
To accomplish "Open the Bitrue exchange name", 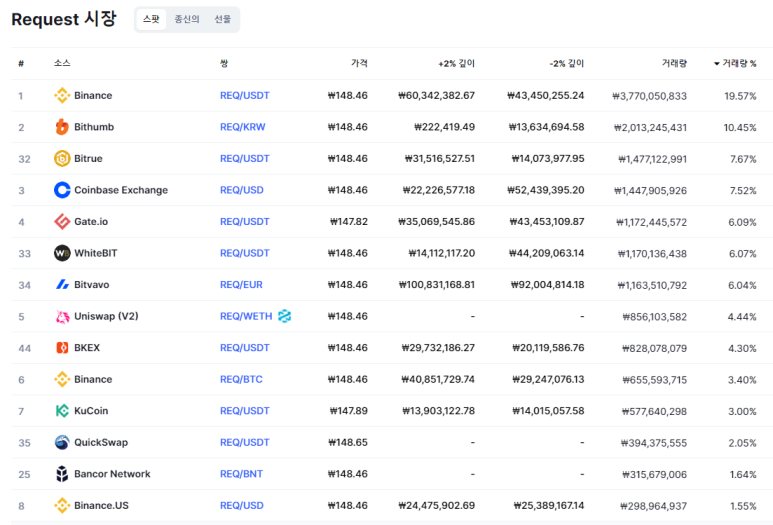I will coord(88,158).
